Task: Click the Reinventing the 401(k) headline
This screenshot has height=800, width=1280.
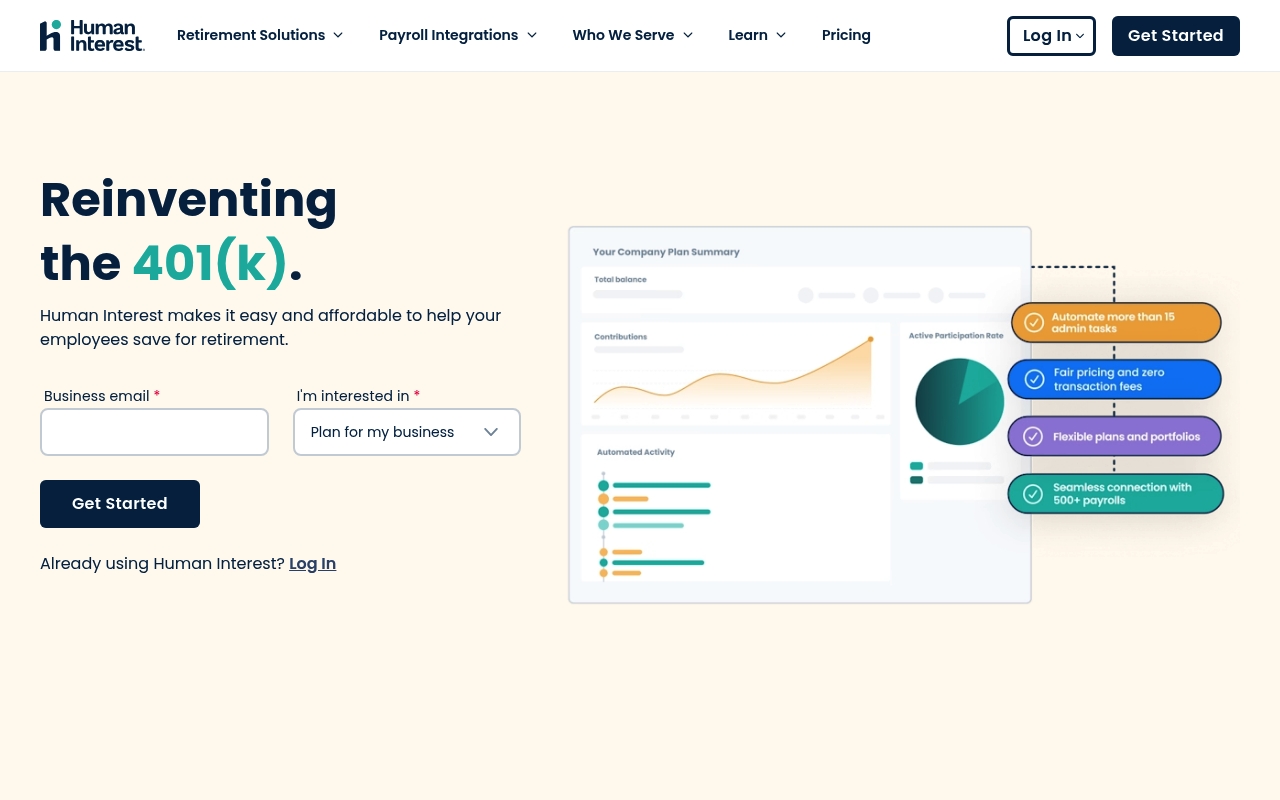Action: (189, 231)
